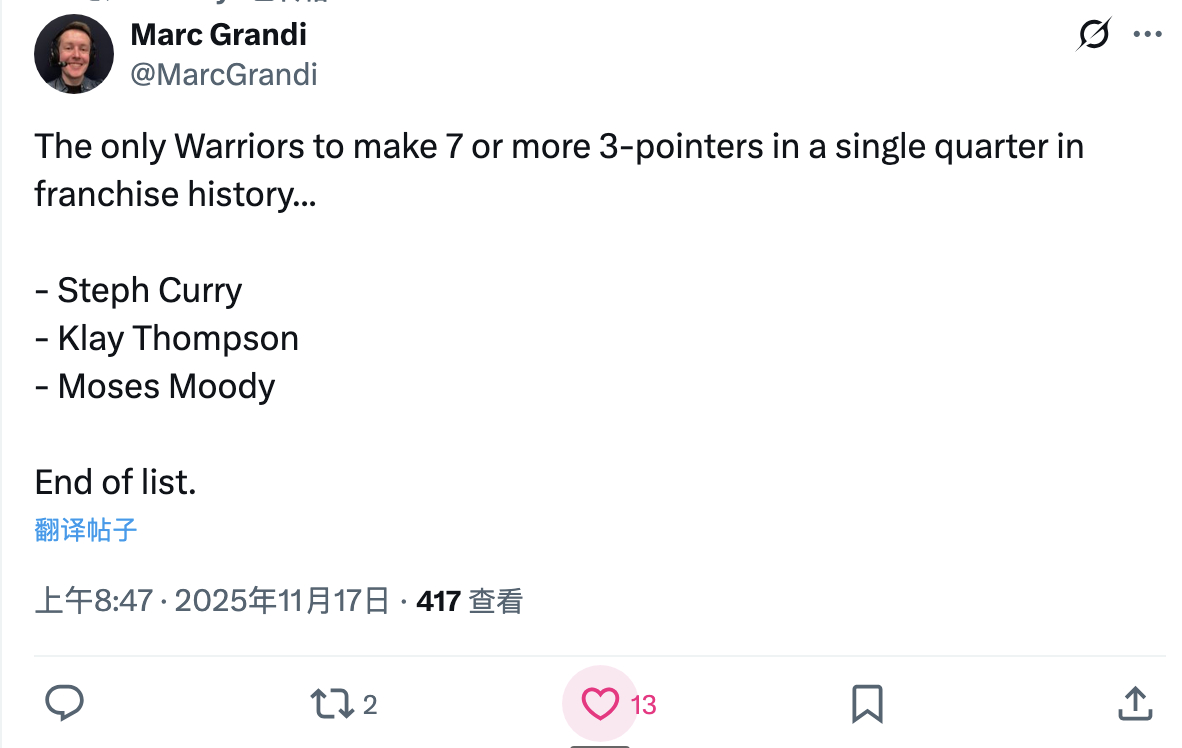Open the 上午8:47 post timestamp
This screenshot has height=748, width=1182.
tap(93, 601)
